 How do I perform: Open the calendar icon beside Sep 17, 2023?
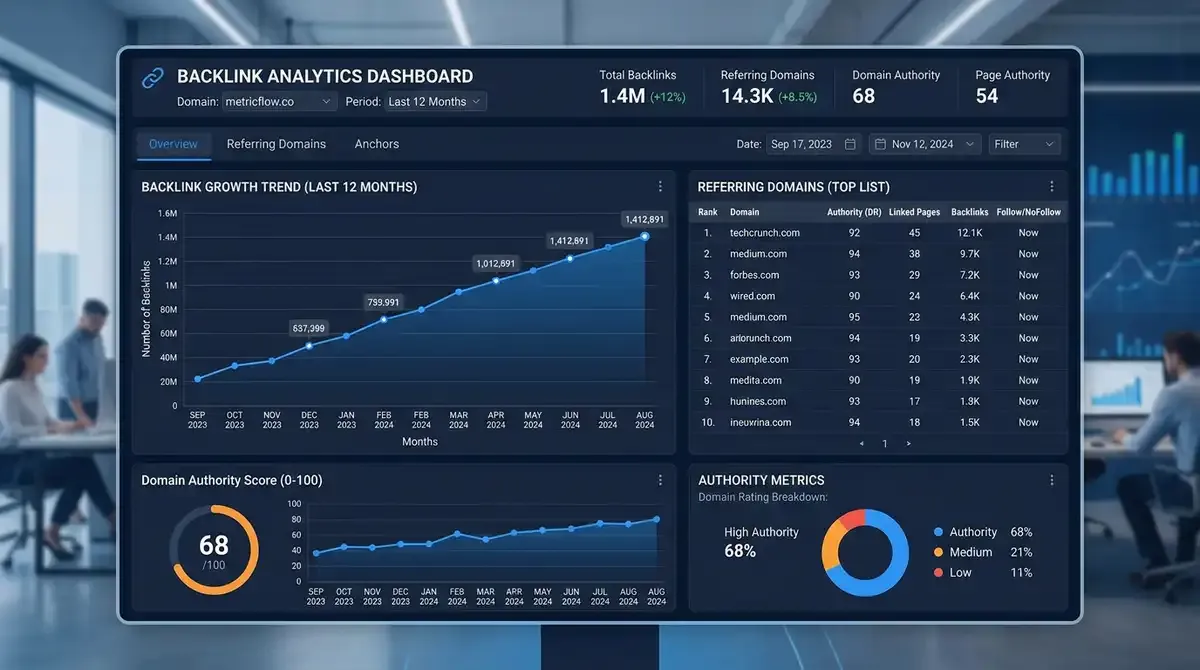point(850,144)
